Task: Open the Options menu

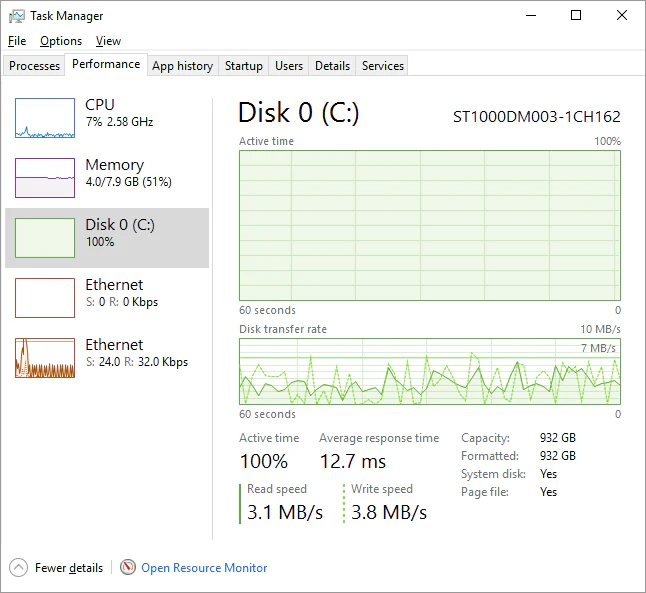Action: pos(61,41)
